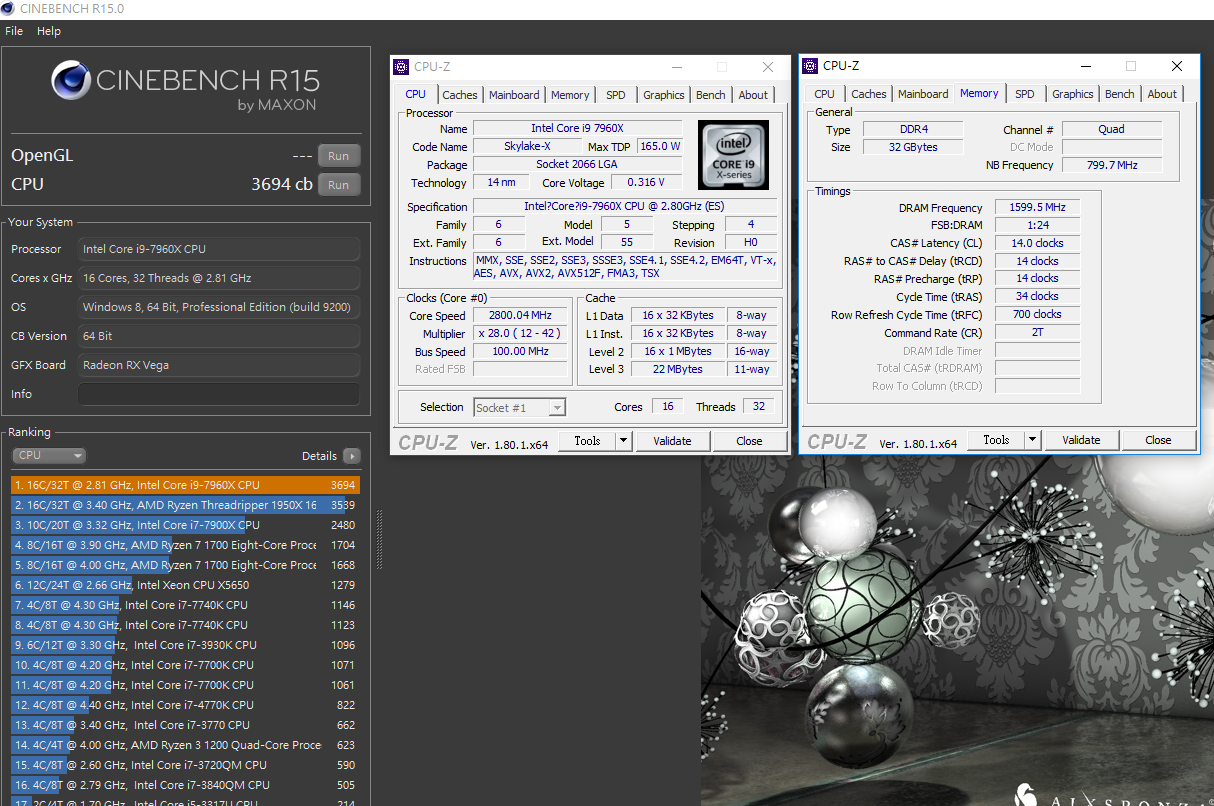Open Socket #1 selection dropdown
The width and height of the screenshot is (1214, 806).
(x=519, y=407)
